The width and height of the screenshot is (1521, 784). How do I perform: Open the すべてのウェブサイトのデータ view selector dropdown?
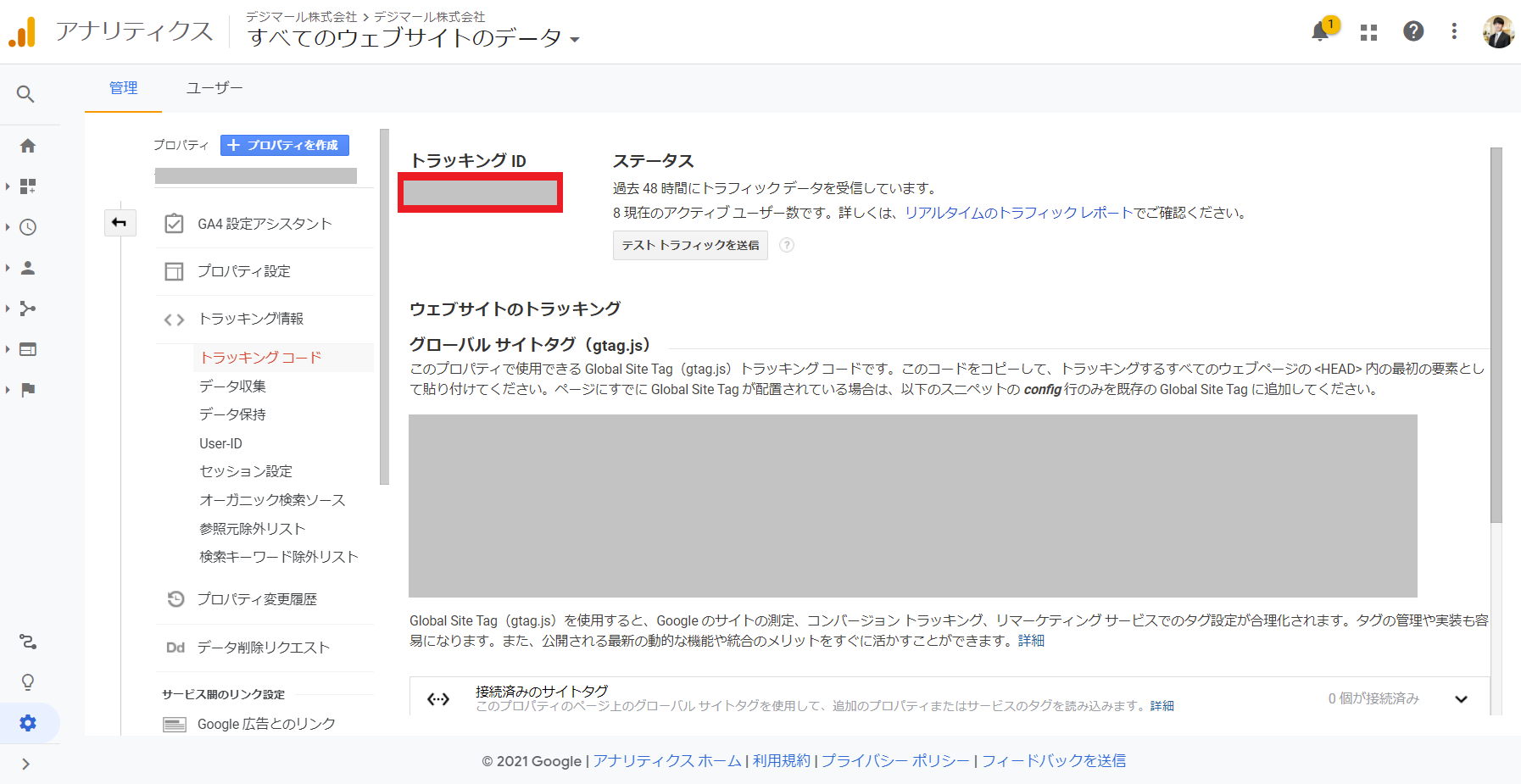413,38
